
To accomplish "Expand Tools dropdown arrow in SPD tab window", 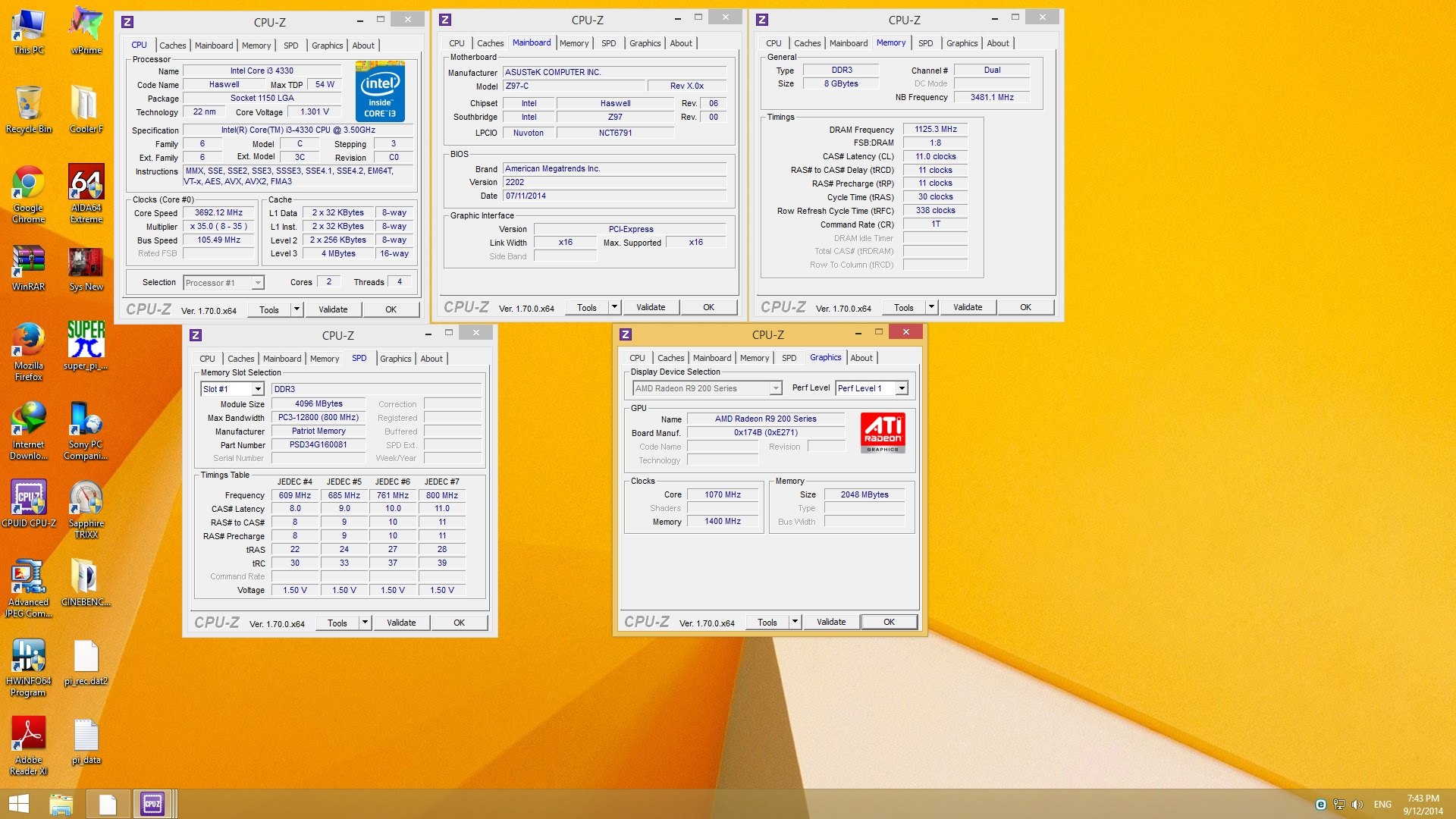I will point(365,623).
